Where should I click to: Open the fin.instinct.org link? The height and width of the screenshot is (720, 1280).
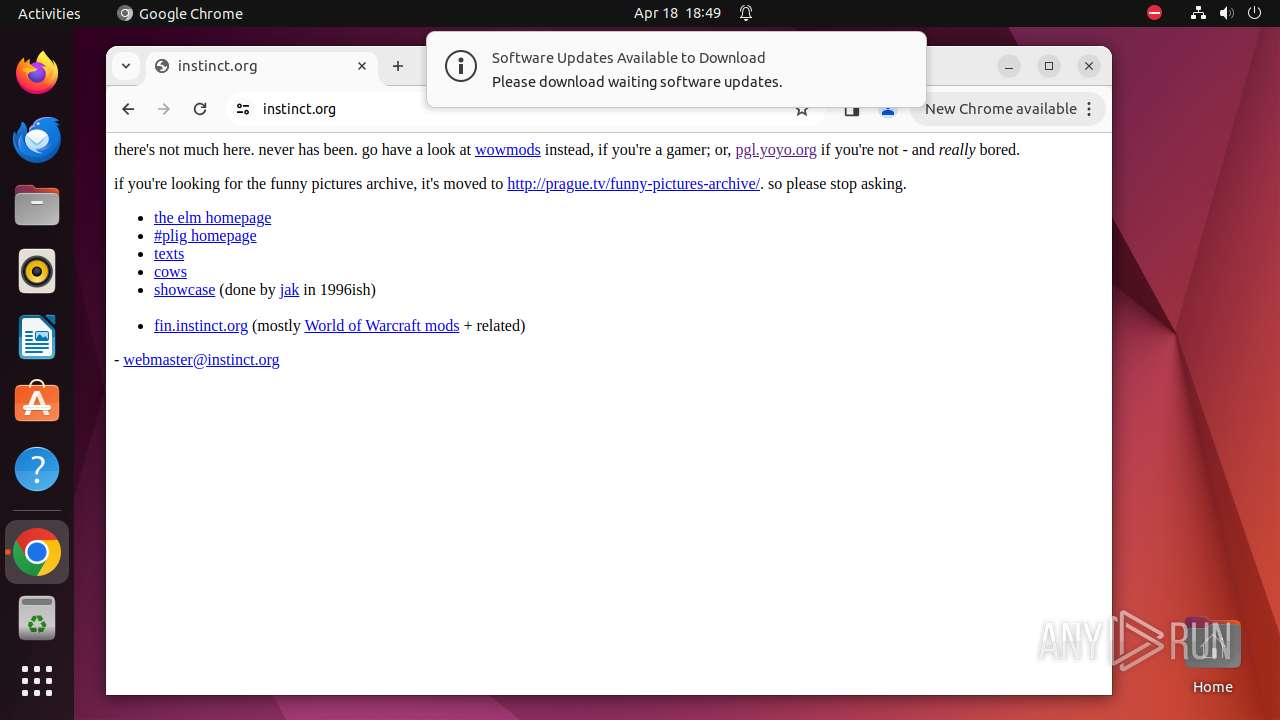pyautogui.click(x=201, y=326)
